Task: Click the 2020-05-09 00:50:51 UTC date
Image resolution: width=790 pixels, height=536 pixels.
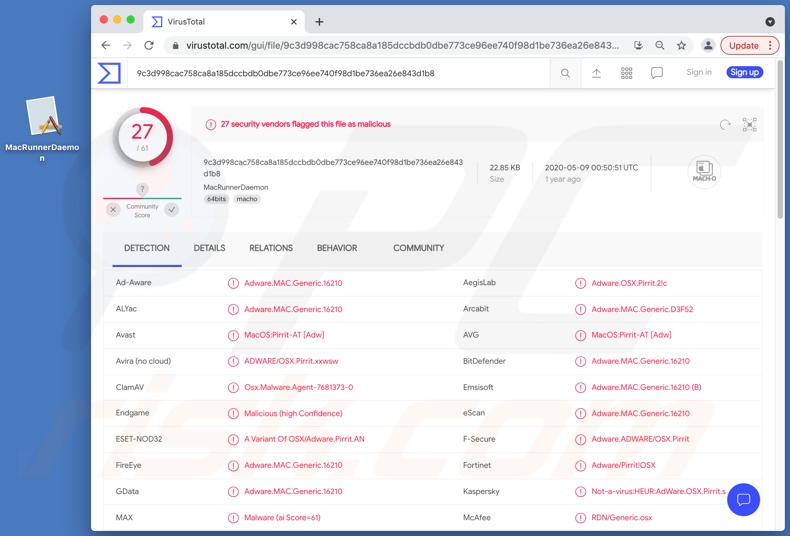Action: (591, 168)
